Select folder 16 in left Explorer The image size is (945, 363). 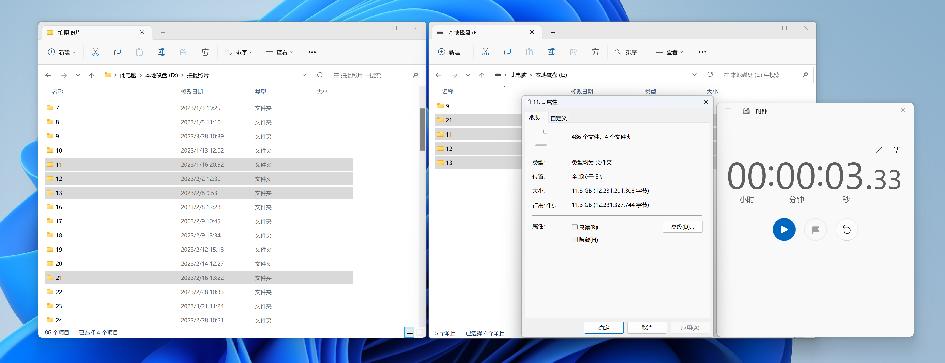199,207
